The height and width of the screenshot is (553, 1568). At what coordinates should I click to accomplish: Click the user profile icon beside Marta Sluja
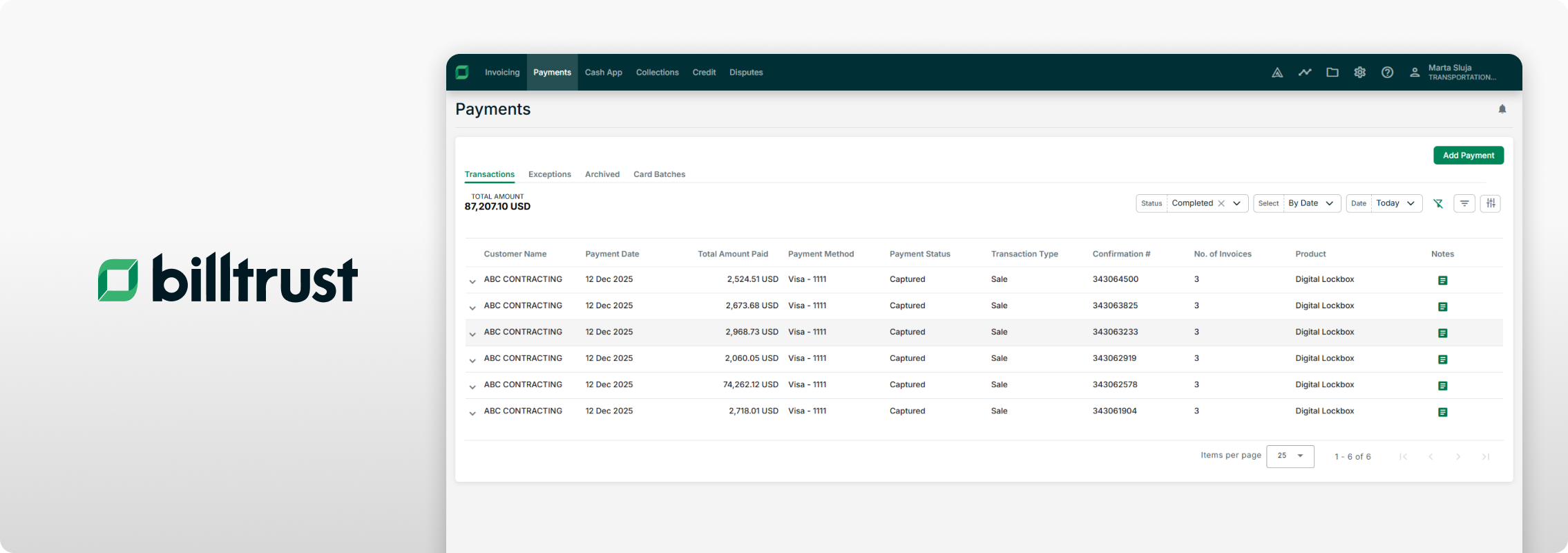point(1415,72)
